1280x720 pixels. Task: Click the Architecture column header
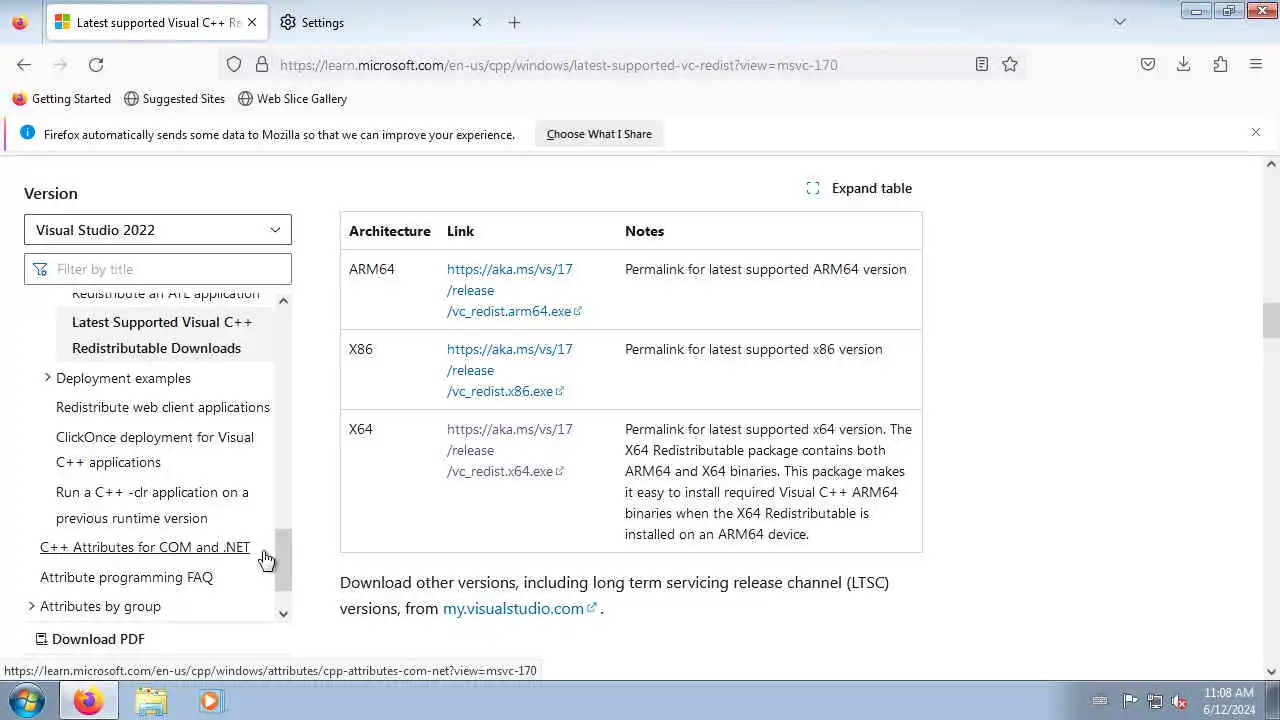click(390, 231)
